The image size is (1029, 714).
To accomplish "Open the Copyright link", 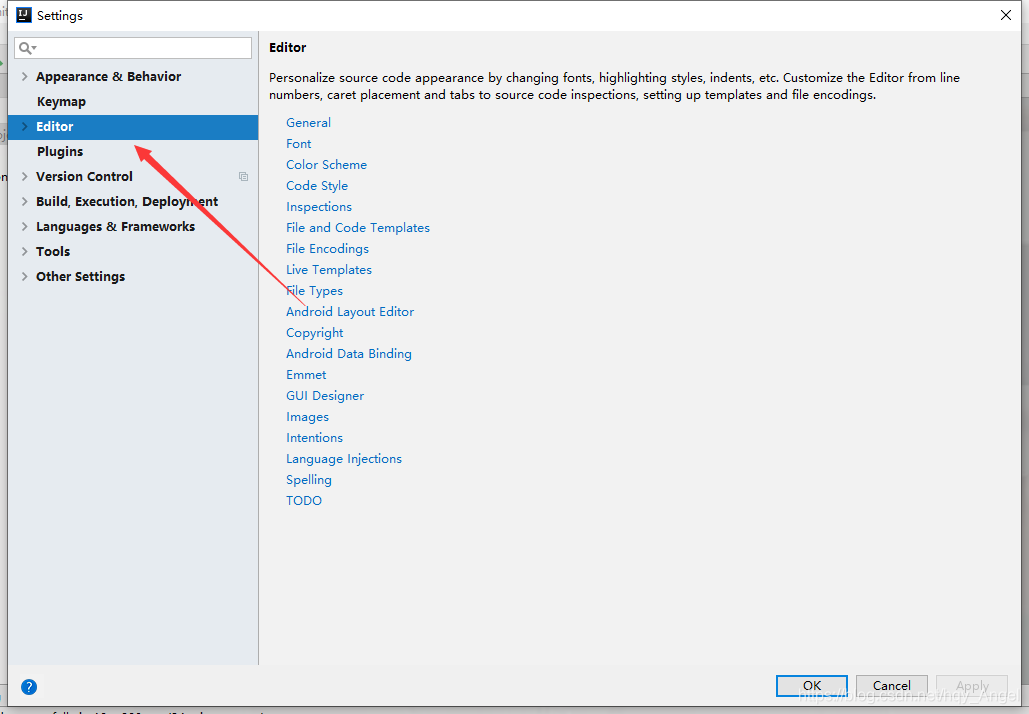I will click(314, 333).
